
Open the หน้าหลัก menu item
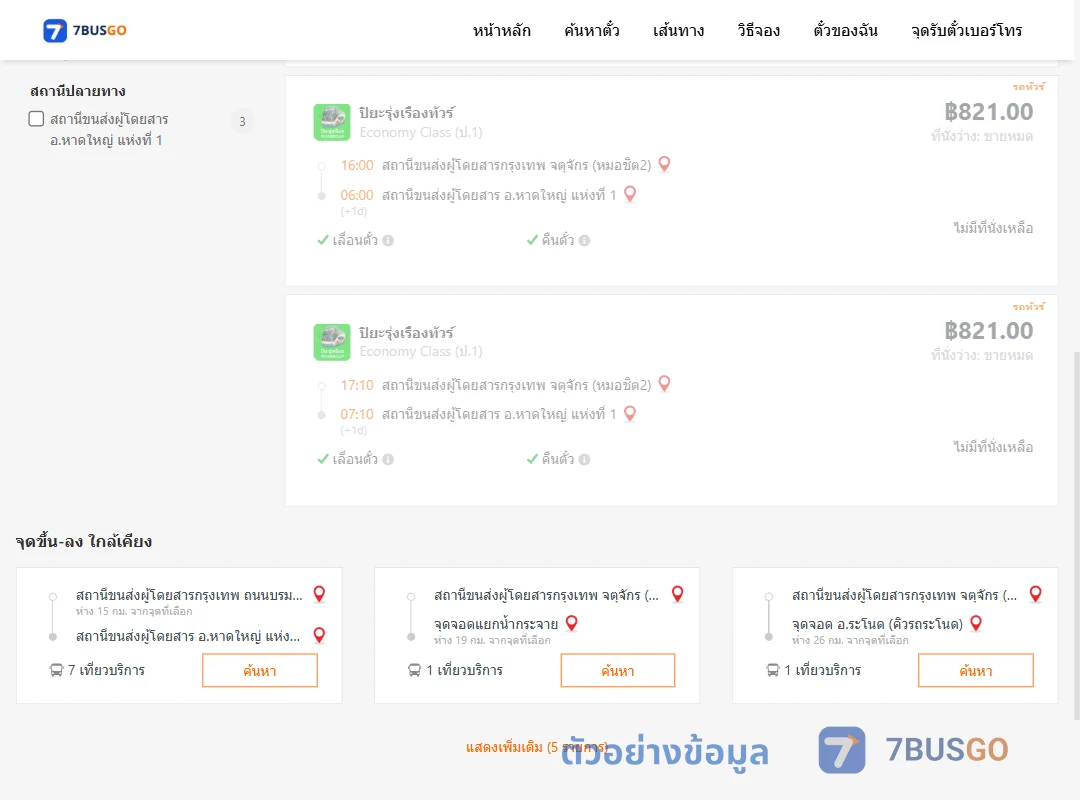tap(501, 30)
